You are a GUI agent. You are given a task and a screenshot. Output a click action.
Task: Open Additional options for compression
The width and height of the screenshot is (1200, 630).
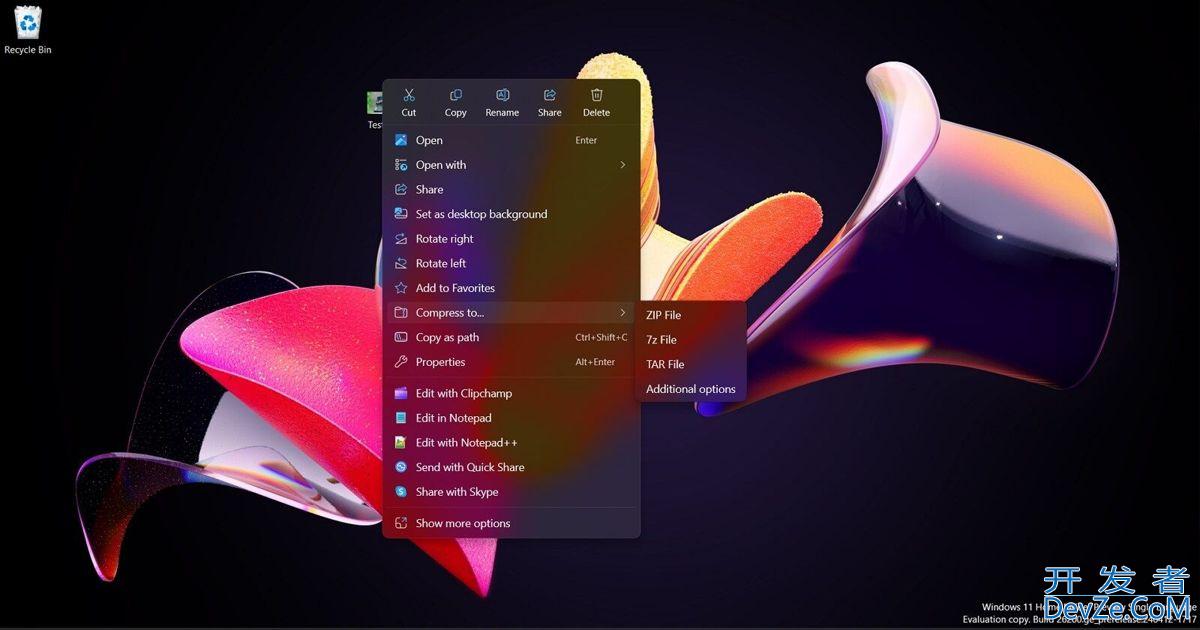(x=690, y=389)
